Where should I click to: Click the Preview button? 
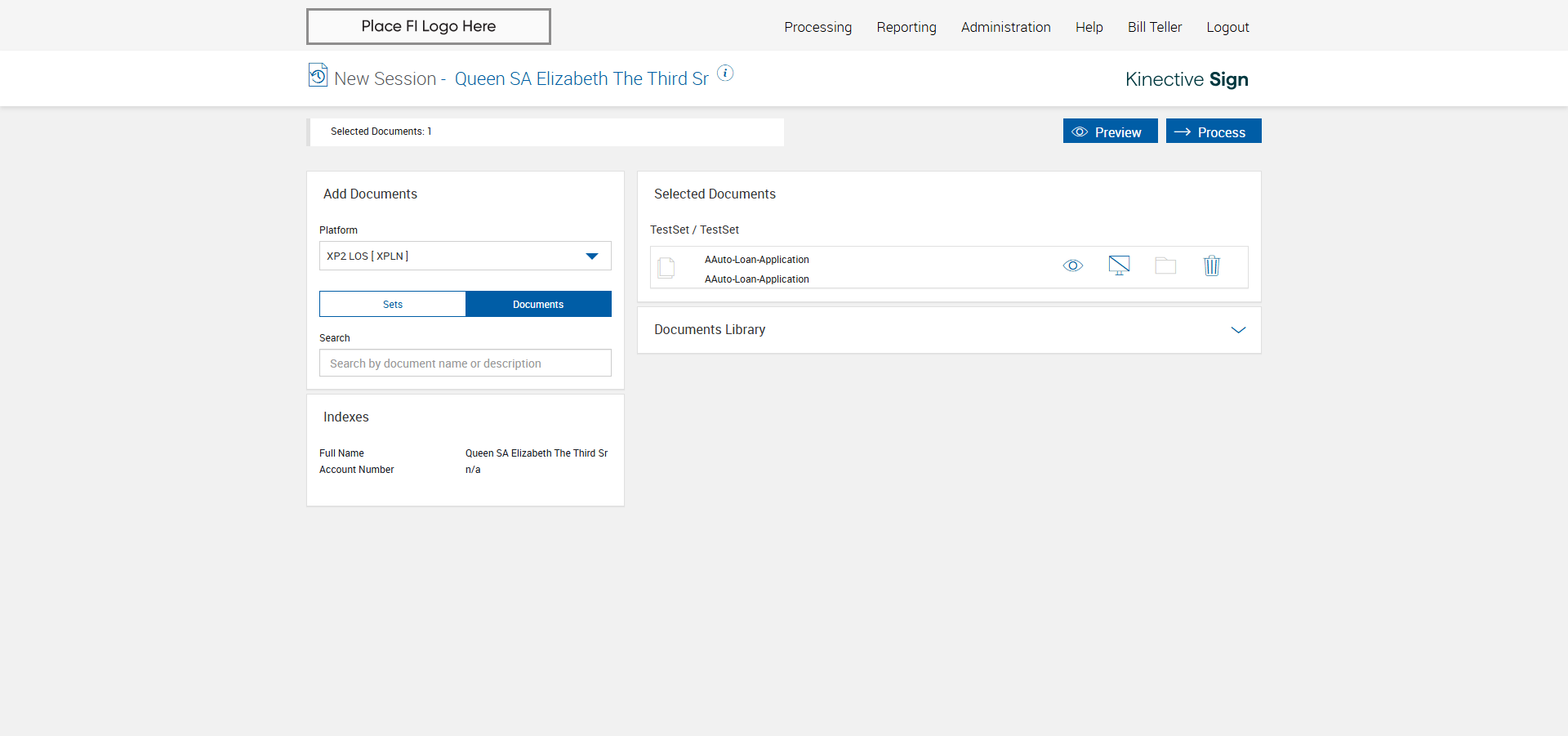[1110, 132]
